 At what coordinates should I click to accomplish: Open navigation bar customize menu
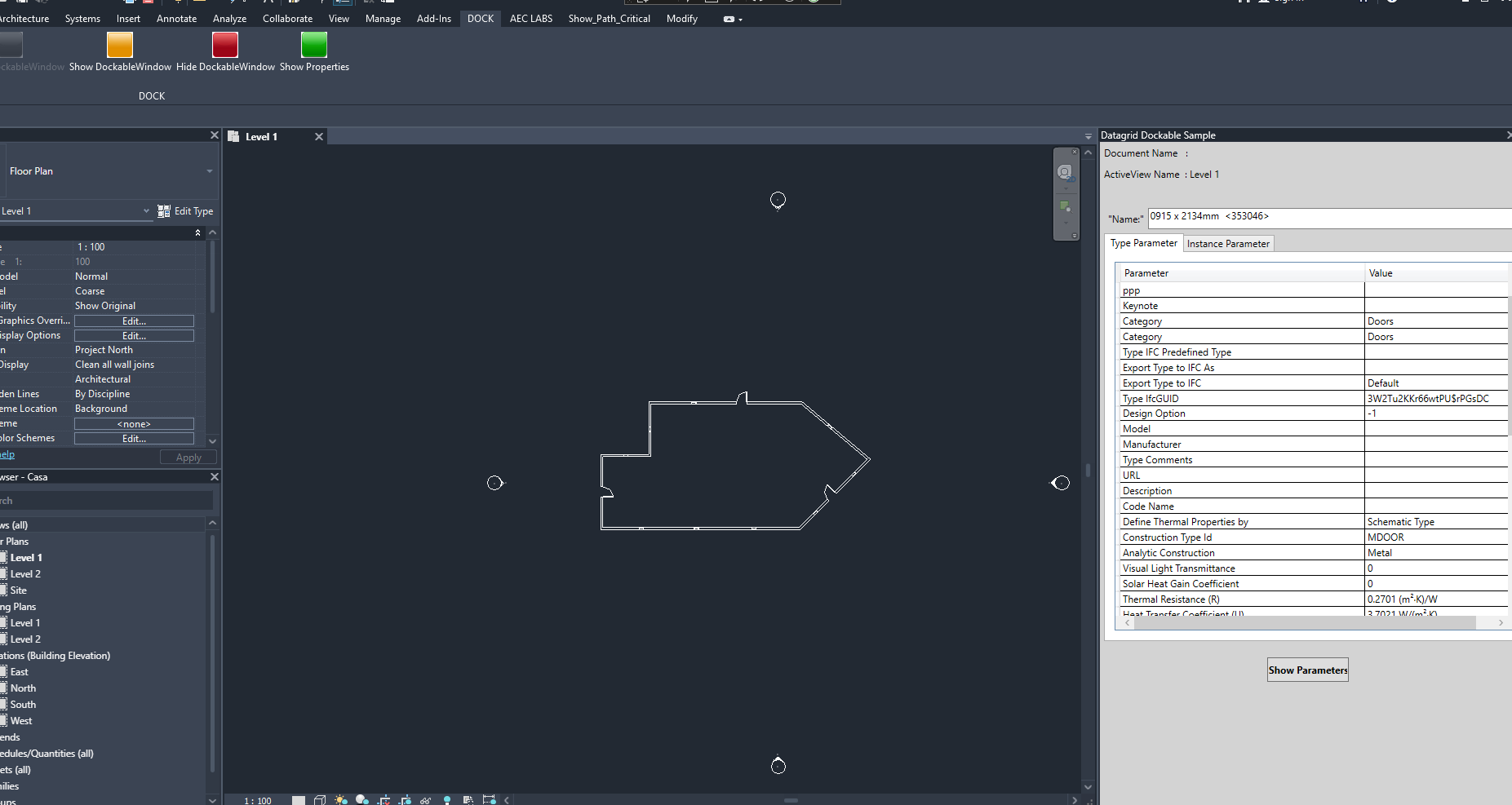(1075, 236)
